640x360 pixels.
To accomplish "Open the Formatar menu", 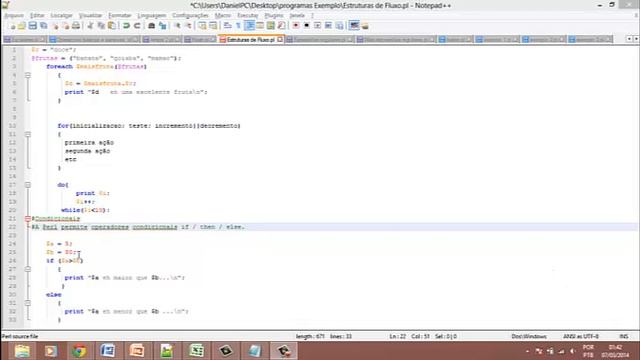I will pos(120,16).
